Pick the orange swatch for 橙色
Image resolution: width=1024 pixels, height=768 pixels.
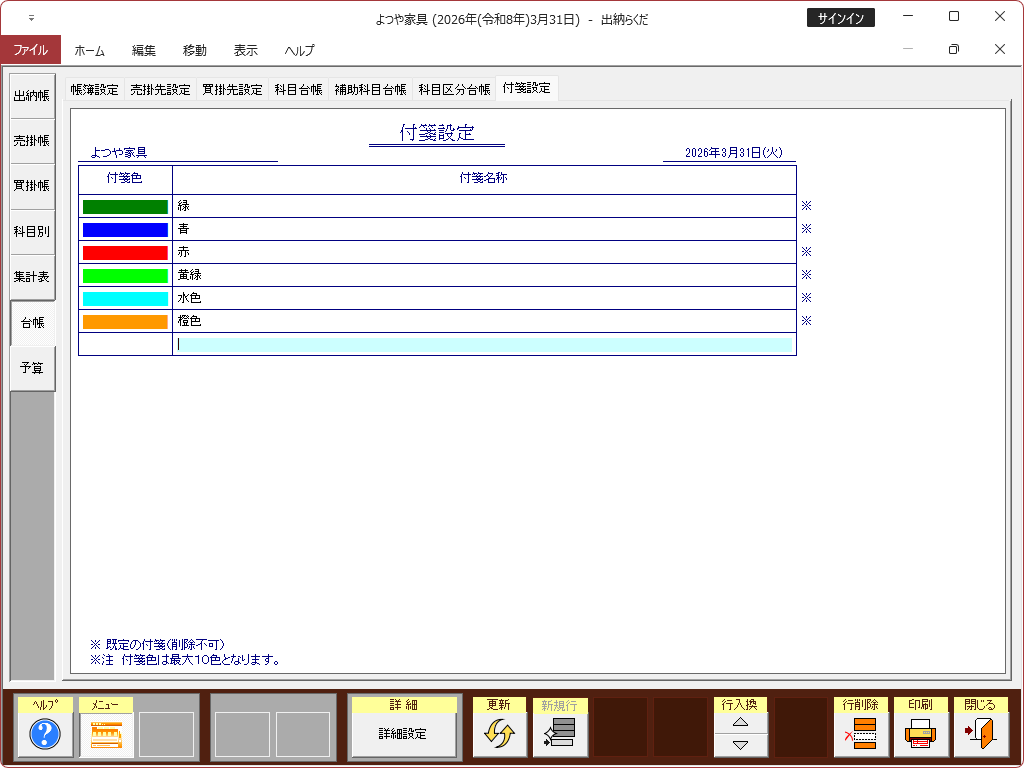[125, 322]
